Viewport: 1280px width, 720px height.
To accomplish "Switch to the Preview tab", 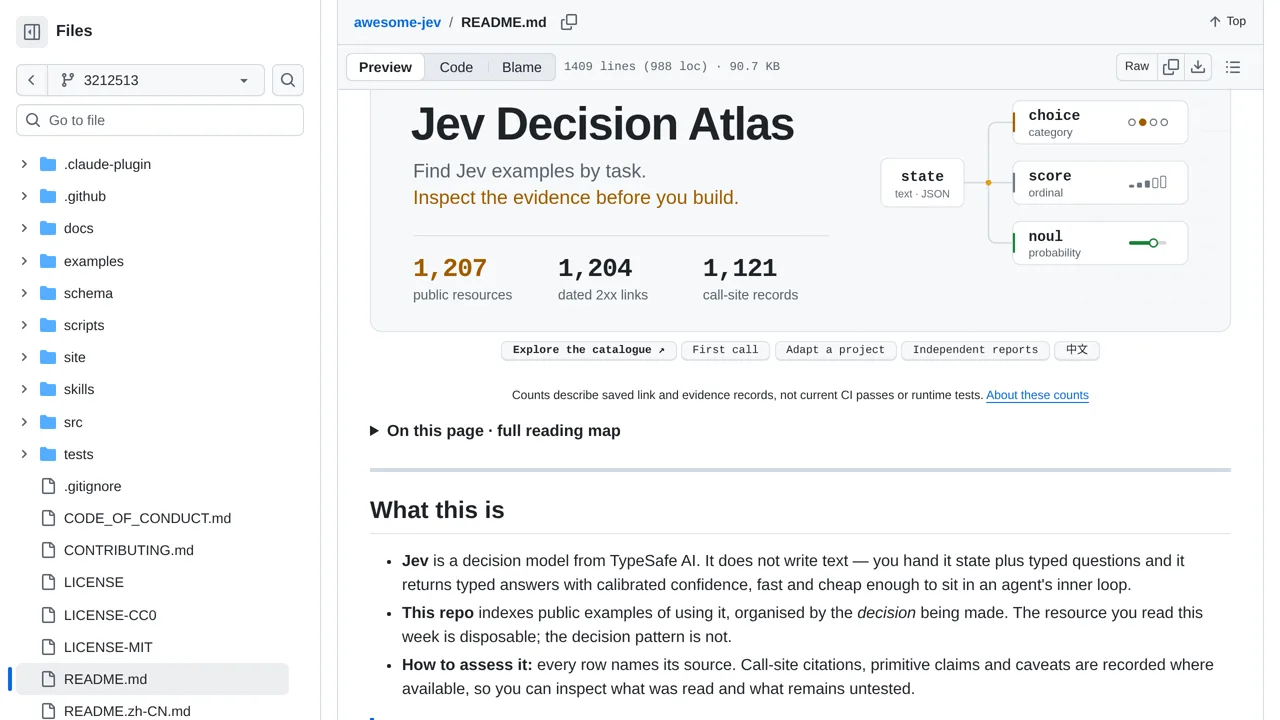I will coord(385,67).
